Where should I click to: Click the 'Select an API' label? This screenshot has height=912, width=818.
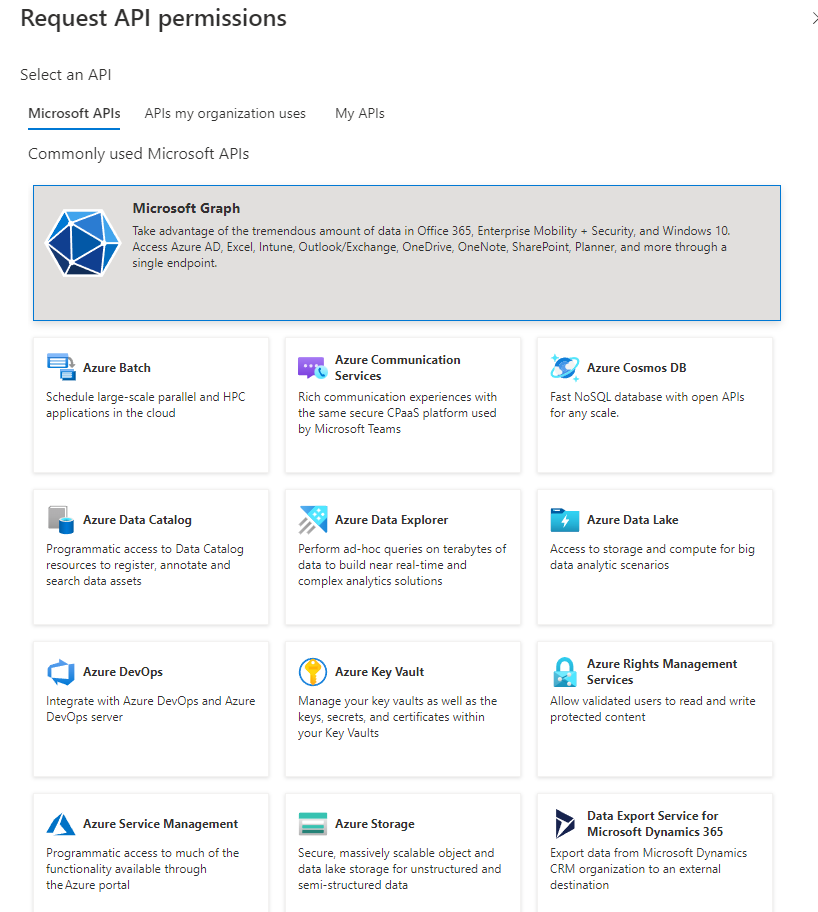[66, 74]
